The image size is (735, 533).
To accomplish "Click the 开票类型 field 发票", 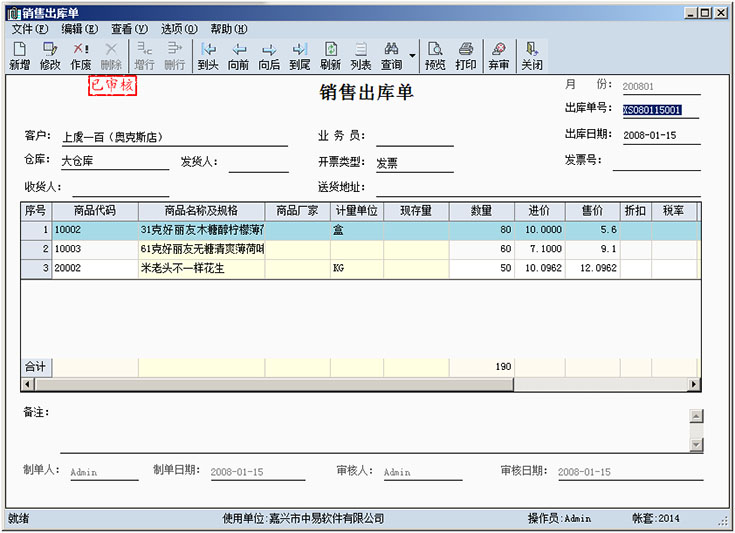I will [414, 163].
